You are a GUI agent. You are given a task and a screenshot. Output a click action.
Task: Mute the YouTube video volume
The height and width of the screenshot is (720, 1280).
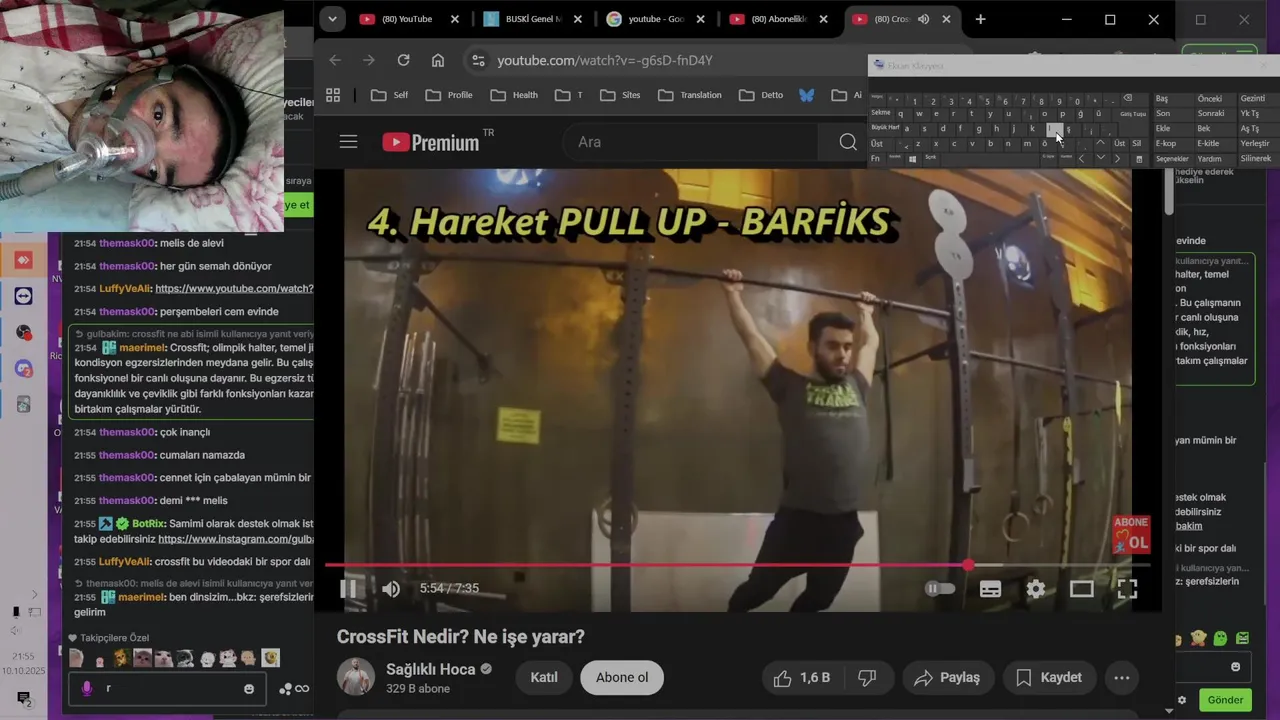391,589
